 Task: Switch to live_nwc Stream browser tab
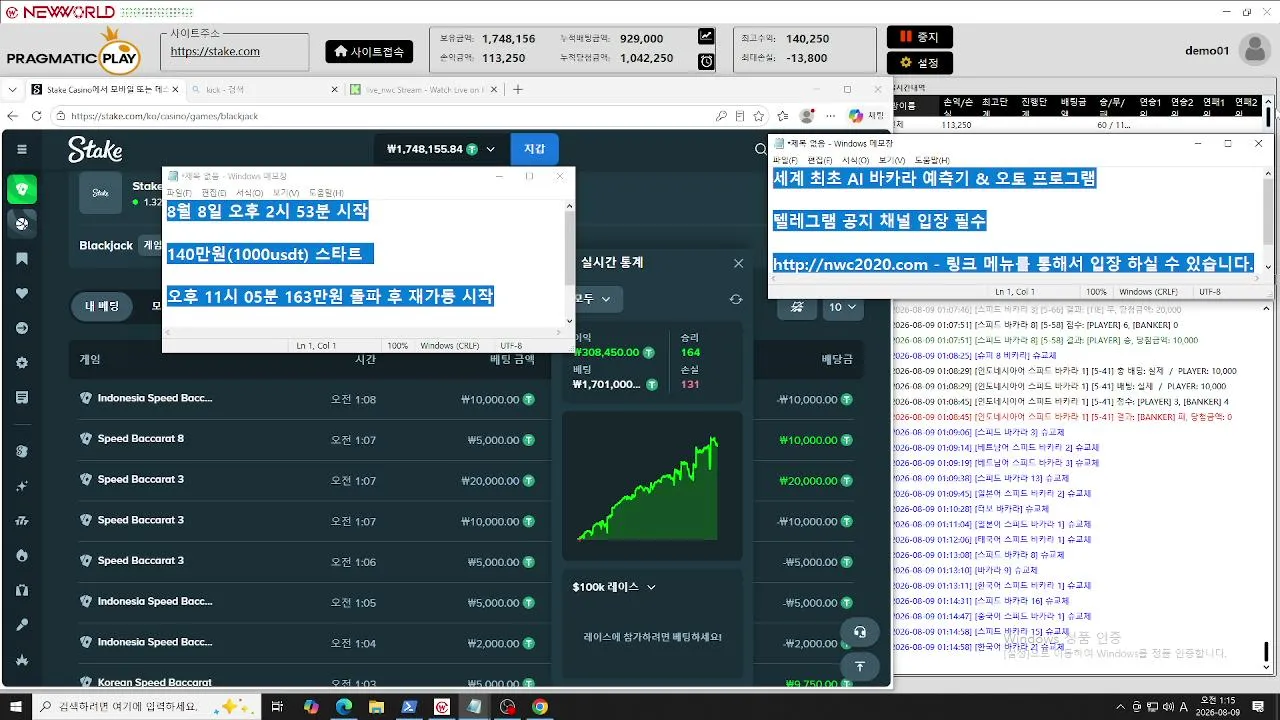click(x=422, y=89)
